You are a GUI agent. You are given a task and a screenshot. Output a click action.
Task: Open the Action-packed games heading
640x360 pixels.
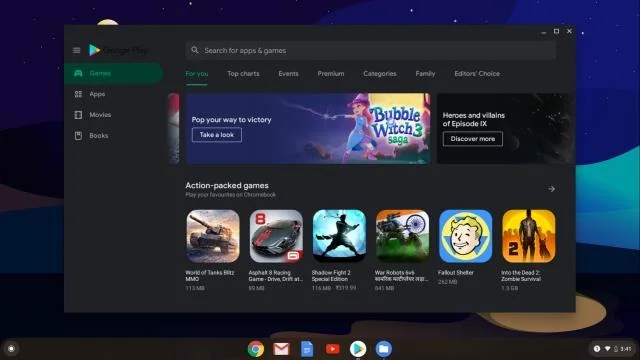point(227,185)
